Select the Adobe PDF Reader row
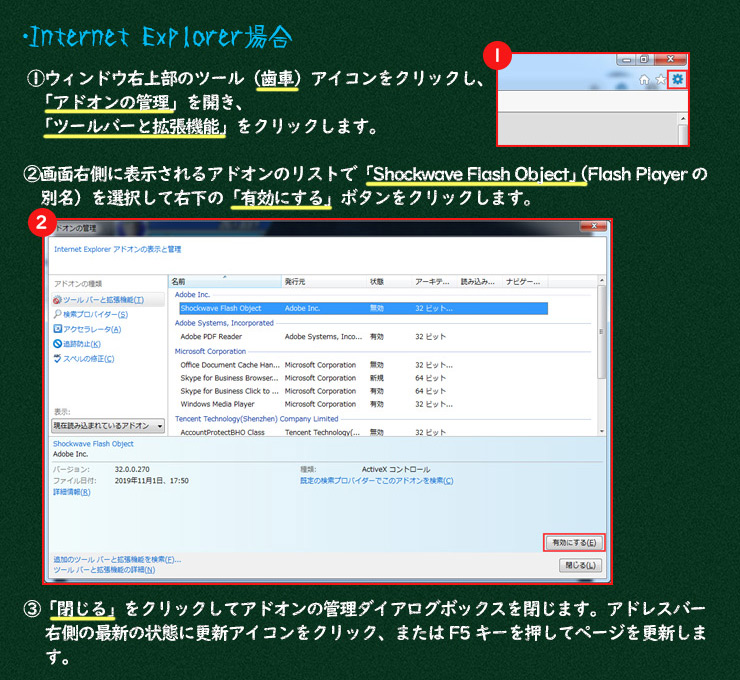Image resolution: width=740 pixels, height=680 pixels. [363, 336]
